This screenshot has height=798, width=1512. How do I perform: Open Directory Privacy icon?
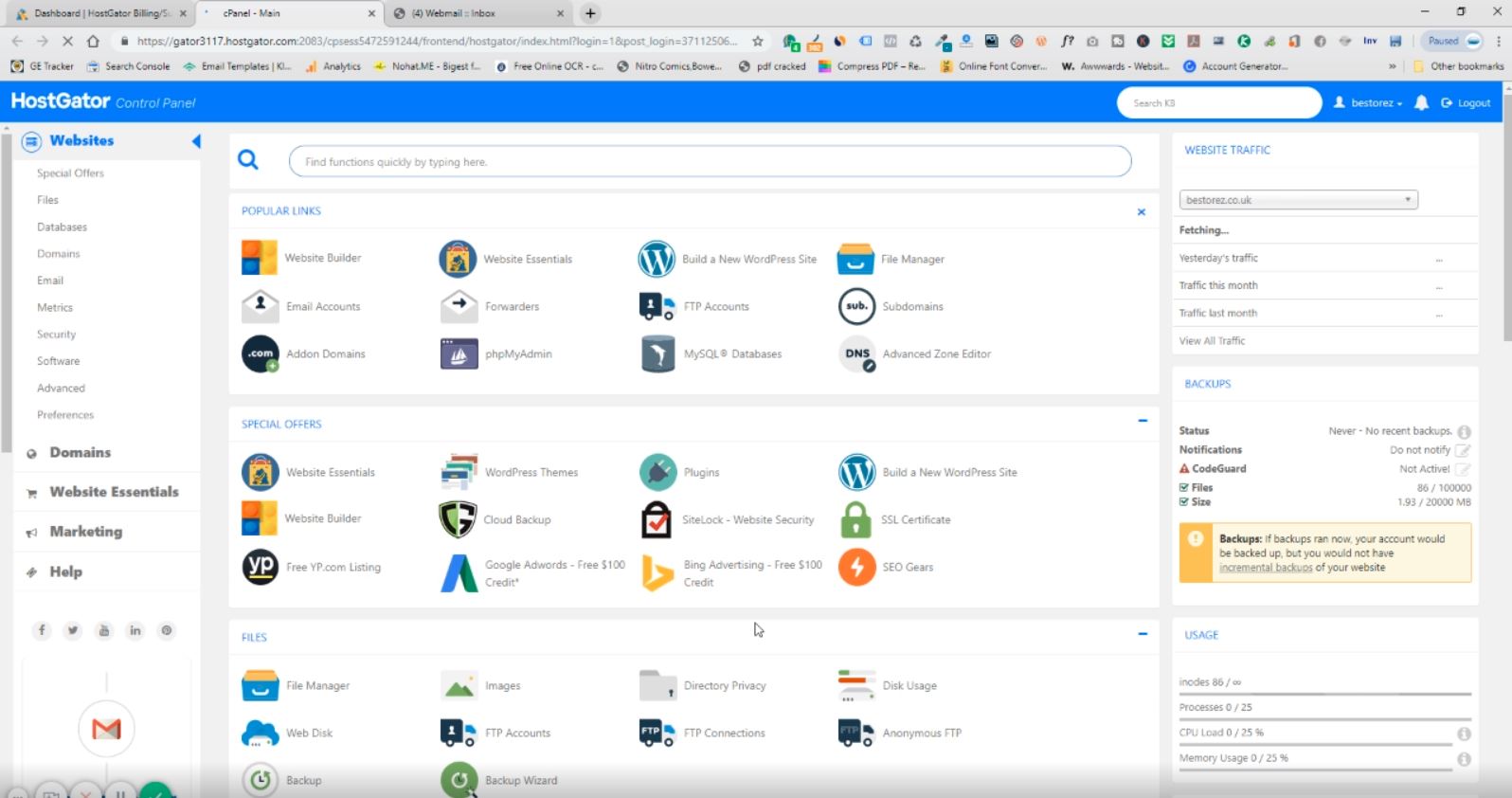pyautogui.click(x=657, y=685)
